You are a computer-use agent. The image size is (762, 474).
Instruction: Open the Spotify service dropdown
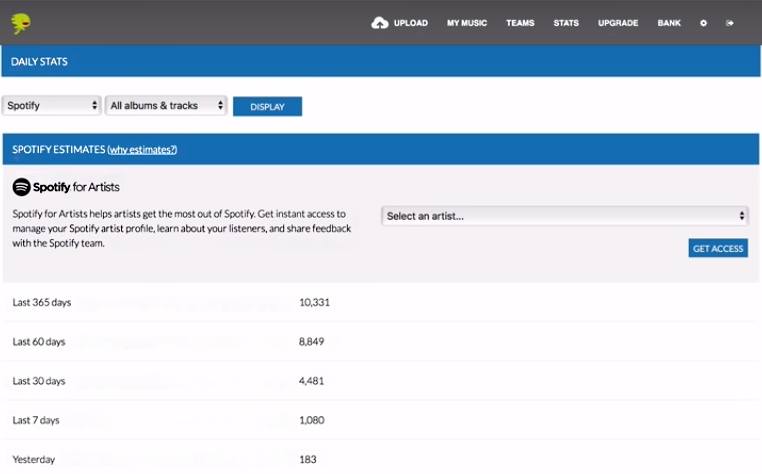click(x=52, y=105)
